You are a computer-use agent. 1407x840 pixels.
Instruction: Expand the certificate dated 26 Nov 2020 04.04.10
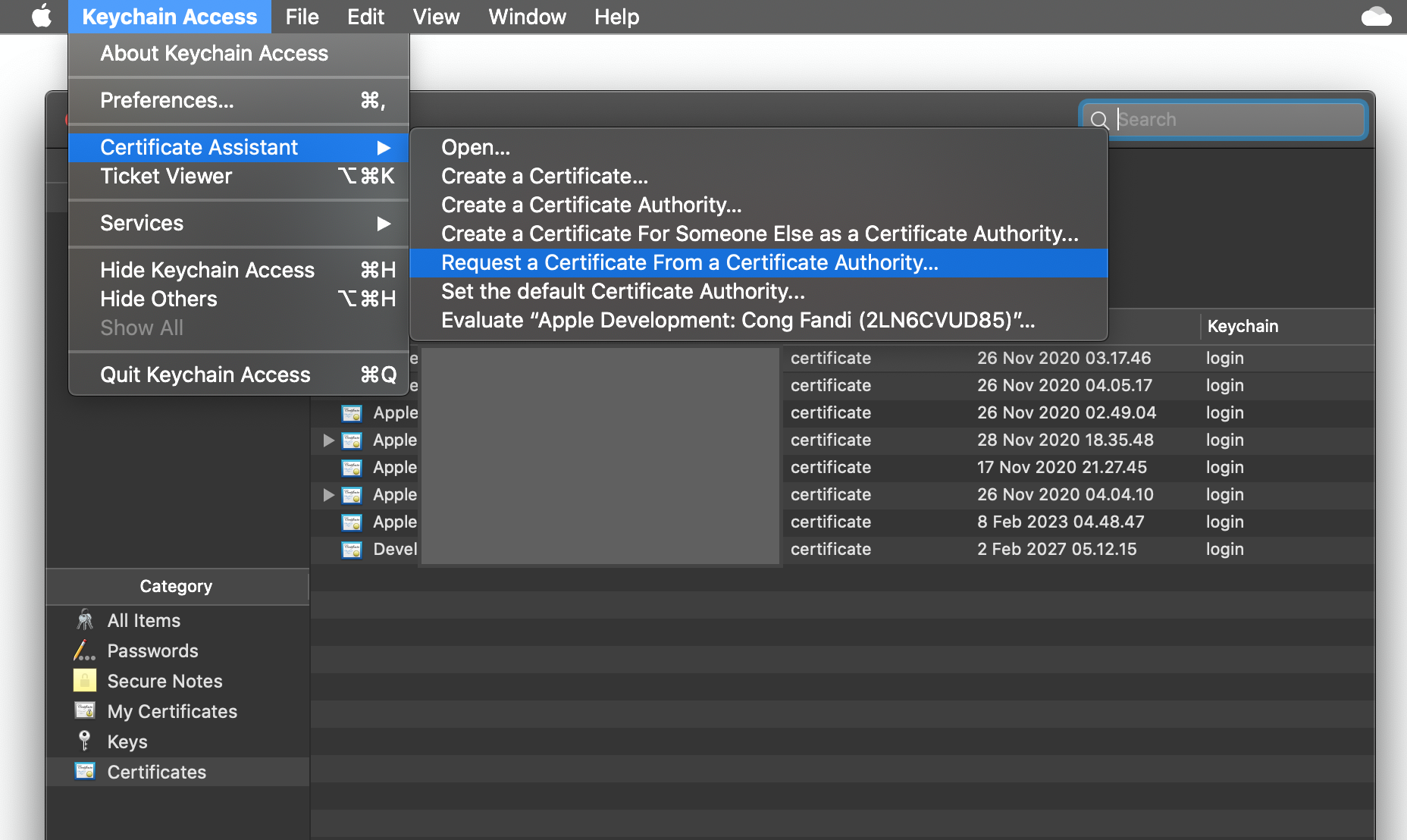[328, 495]
